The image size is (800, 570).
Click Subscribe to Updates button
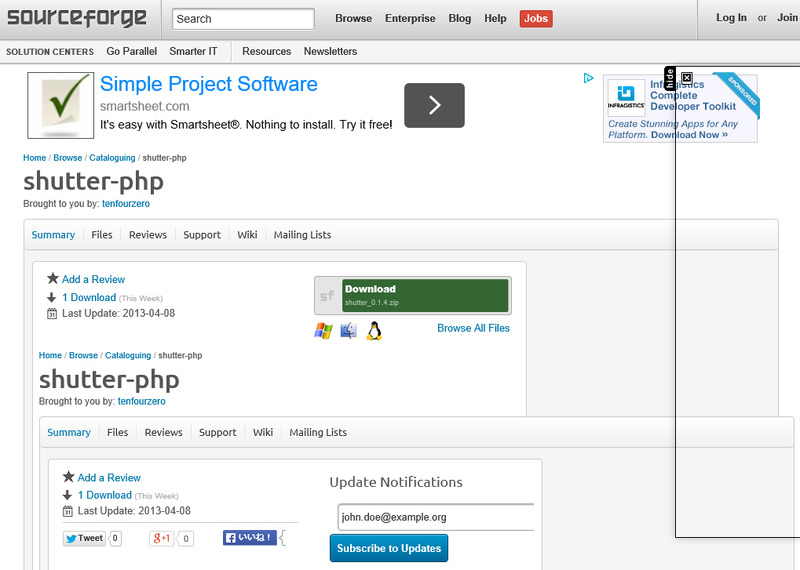pyautogui.click(x=389, y=548)
